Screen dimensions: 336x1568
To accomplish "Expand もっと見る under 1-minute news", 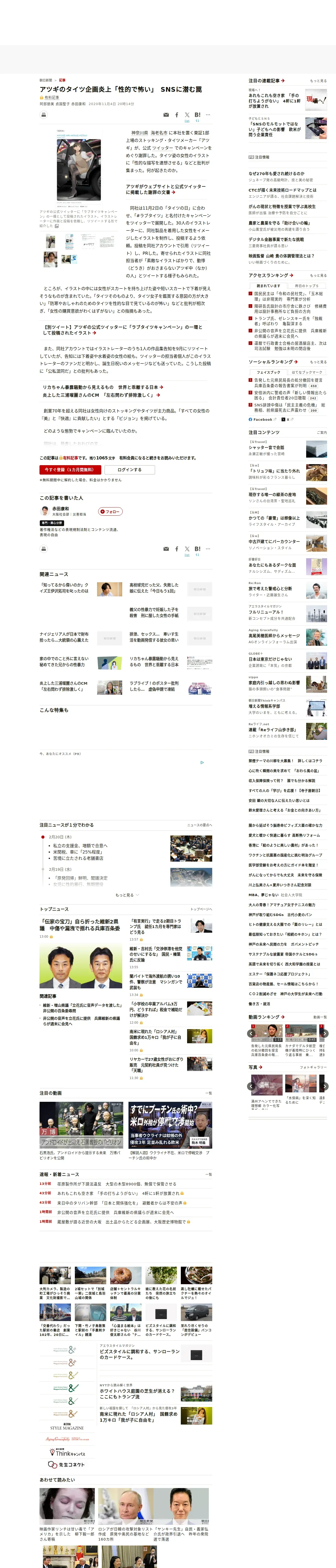I will (127, 895).
